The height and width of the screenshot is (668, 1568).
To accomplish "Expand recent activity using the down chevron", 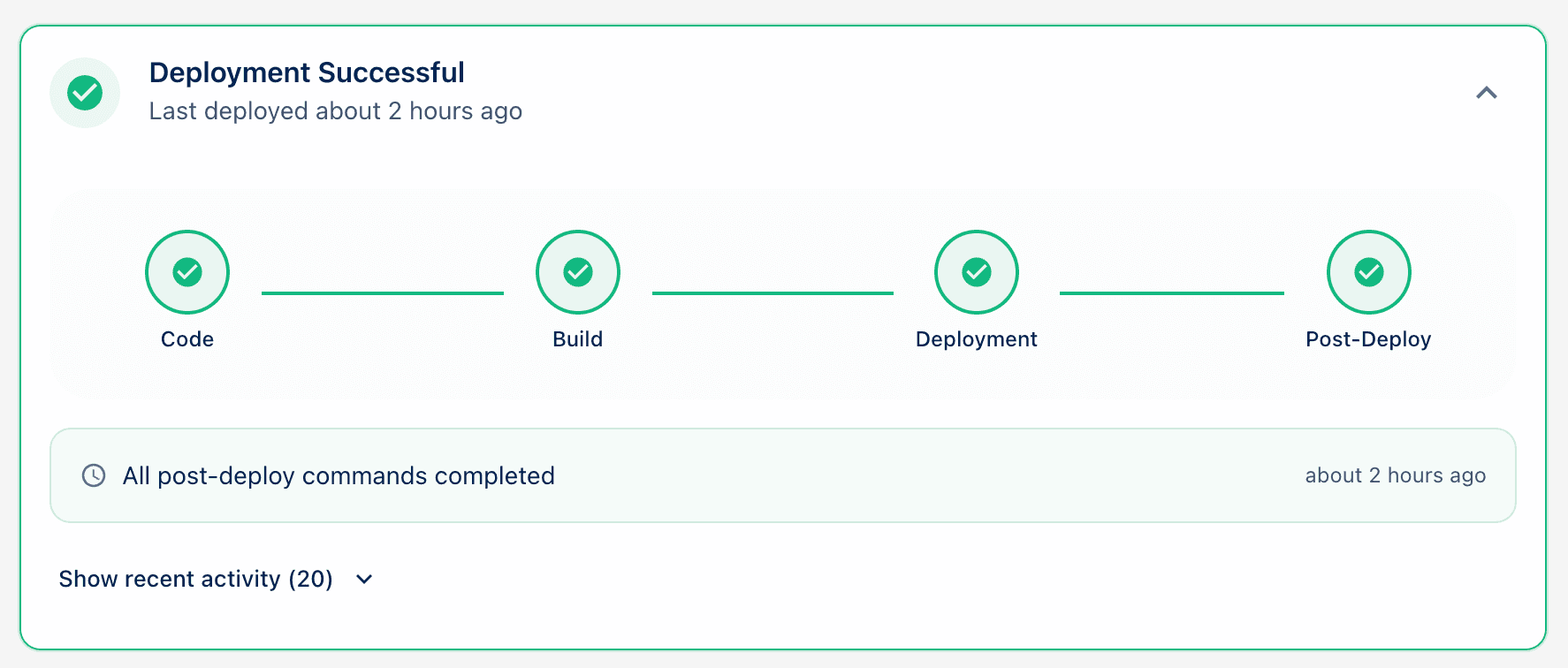I will coord(364,580).
